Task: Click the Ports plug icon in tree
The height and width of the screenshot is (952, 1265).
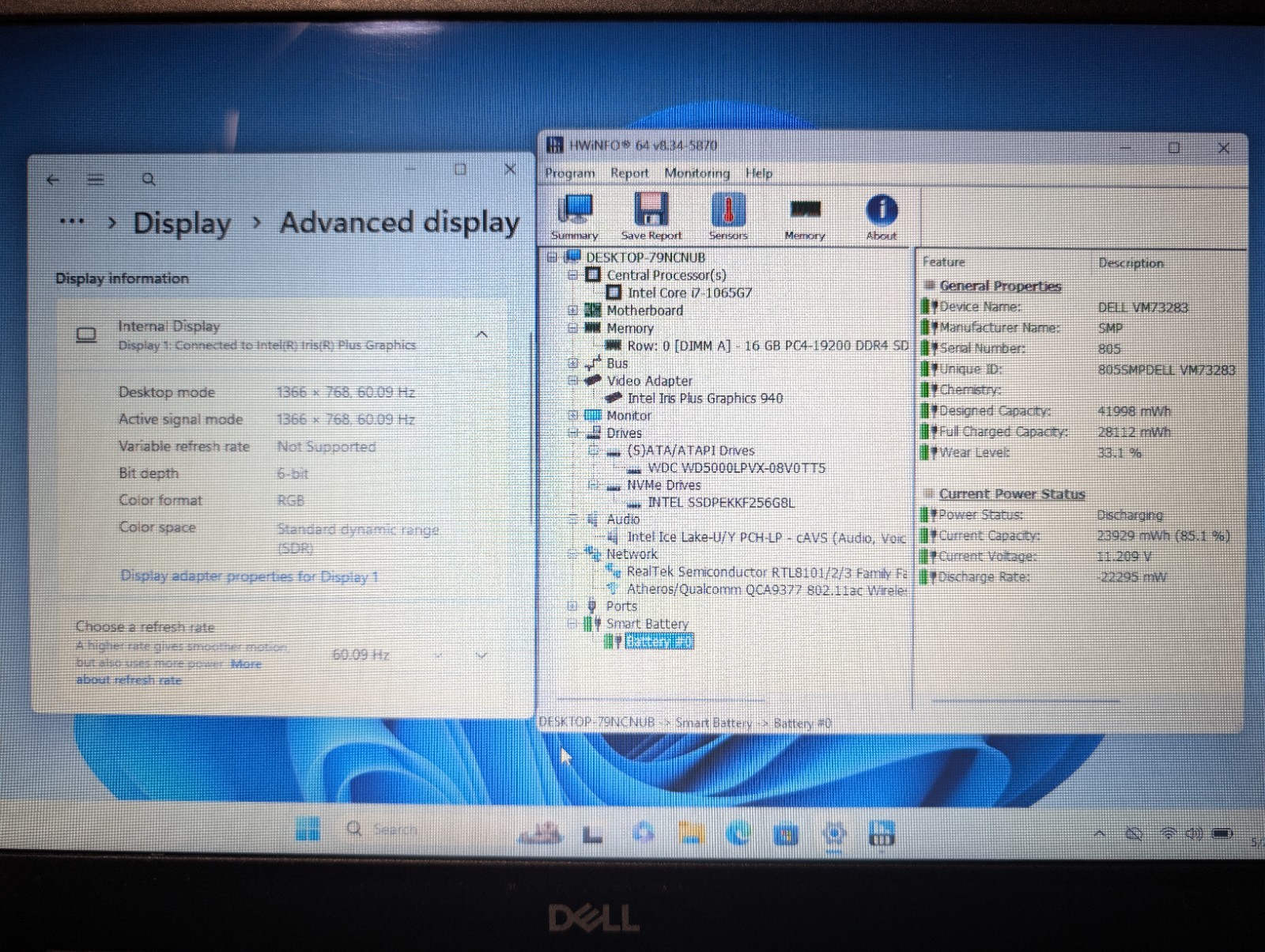Action: (592, 606)
